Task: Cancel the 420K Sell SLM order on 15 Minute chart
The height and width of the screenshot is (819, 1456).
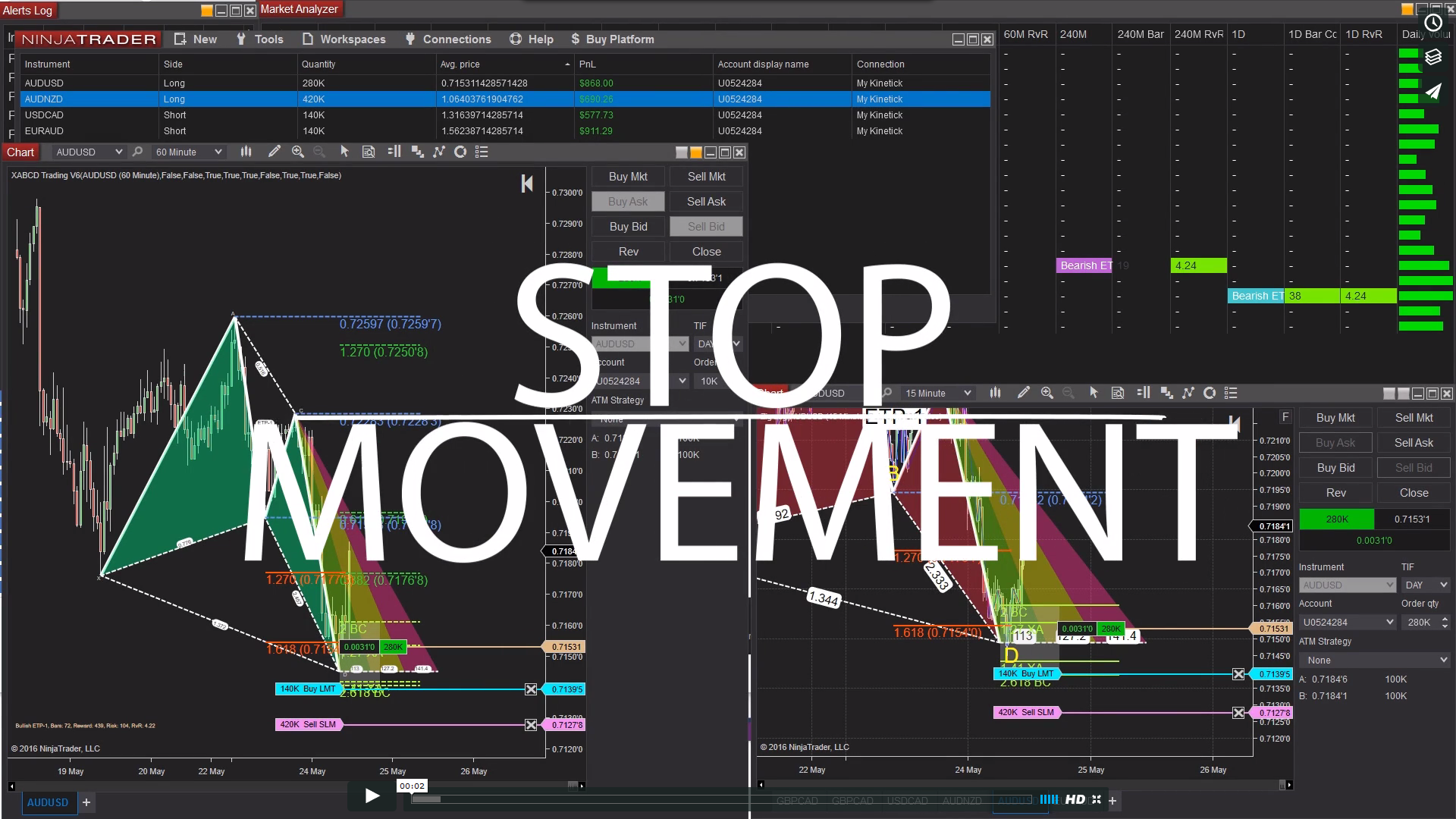Action: click(1238, 713)
